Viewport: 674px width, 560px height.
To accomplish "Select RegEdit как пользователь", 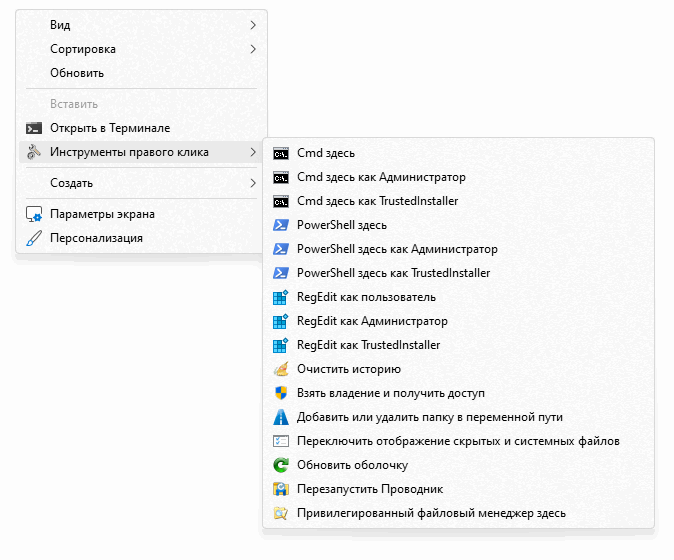I will [x=458, y=297].
